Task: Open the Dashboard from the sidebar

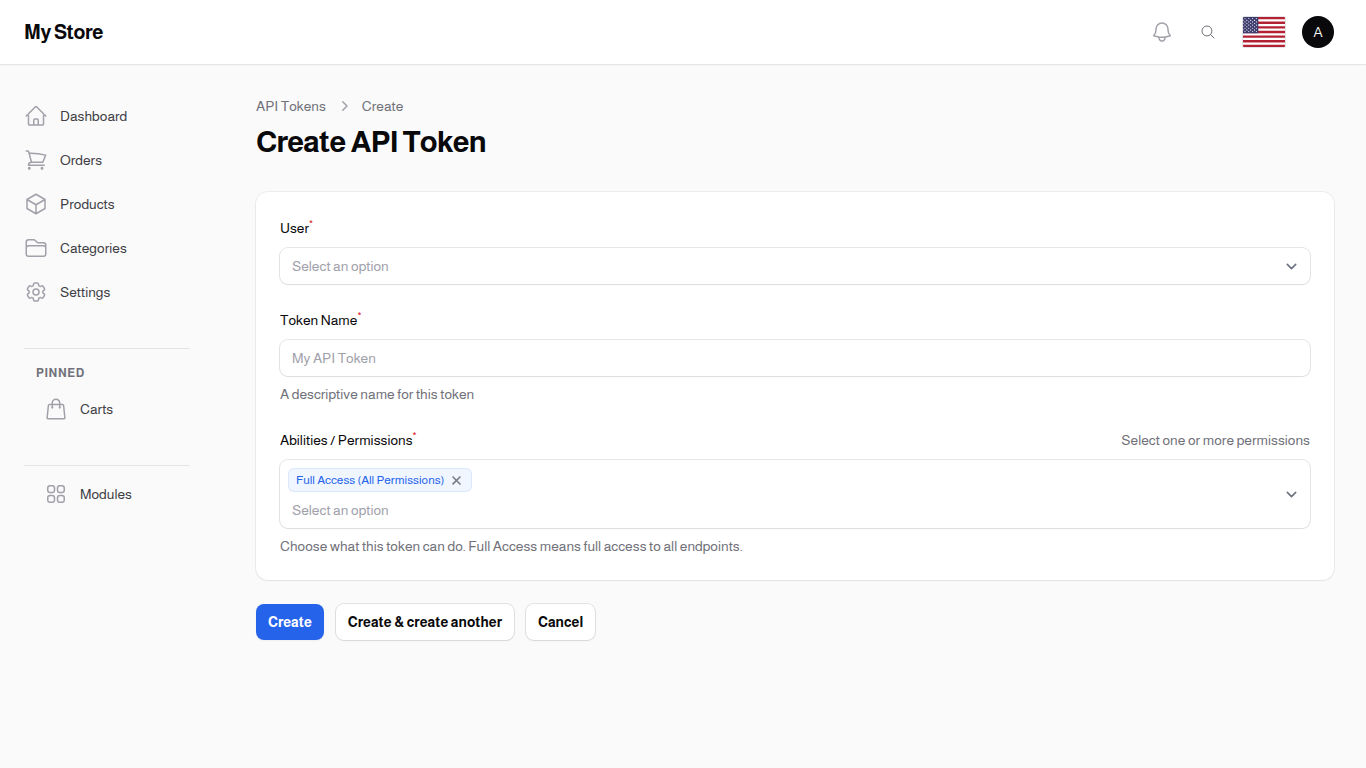Action: click(93, 116)
